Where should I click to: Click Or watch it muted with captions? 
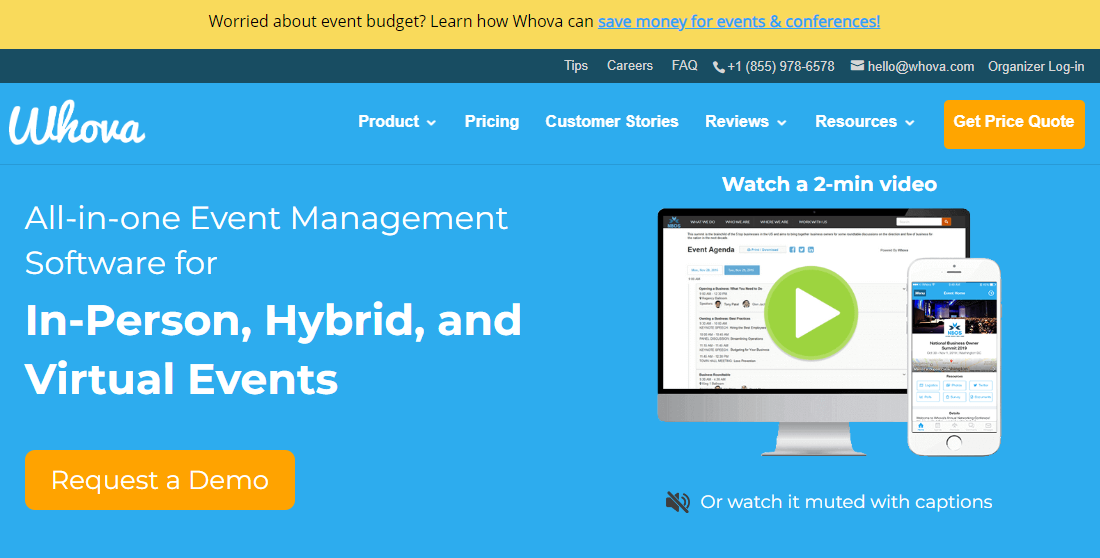tap(846, 502)
